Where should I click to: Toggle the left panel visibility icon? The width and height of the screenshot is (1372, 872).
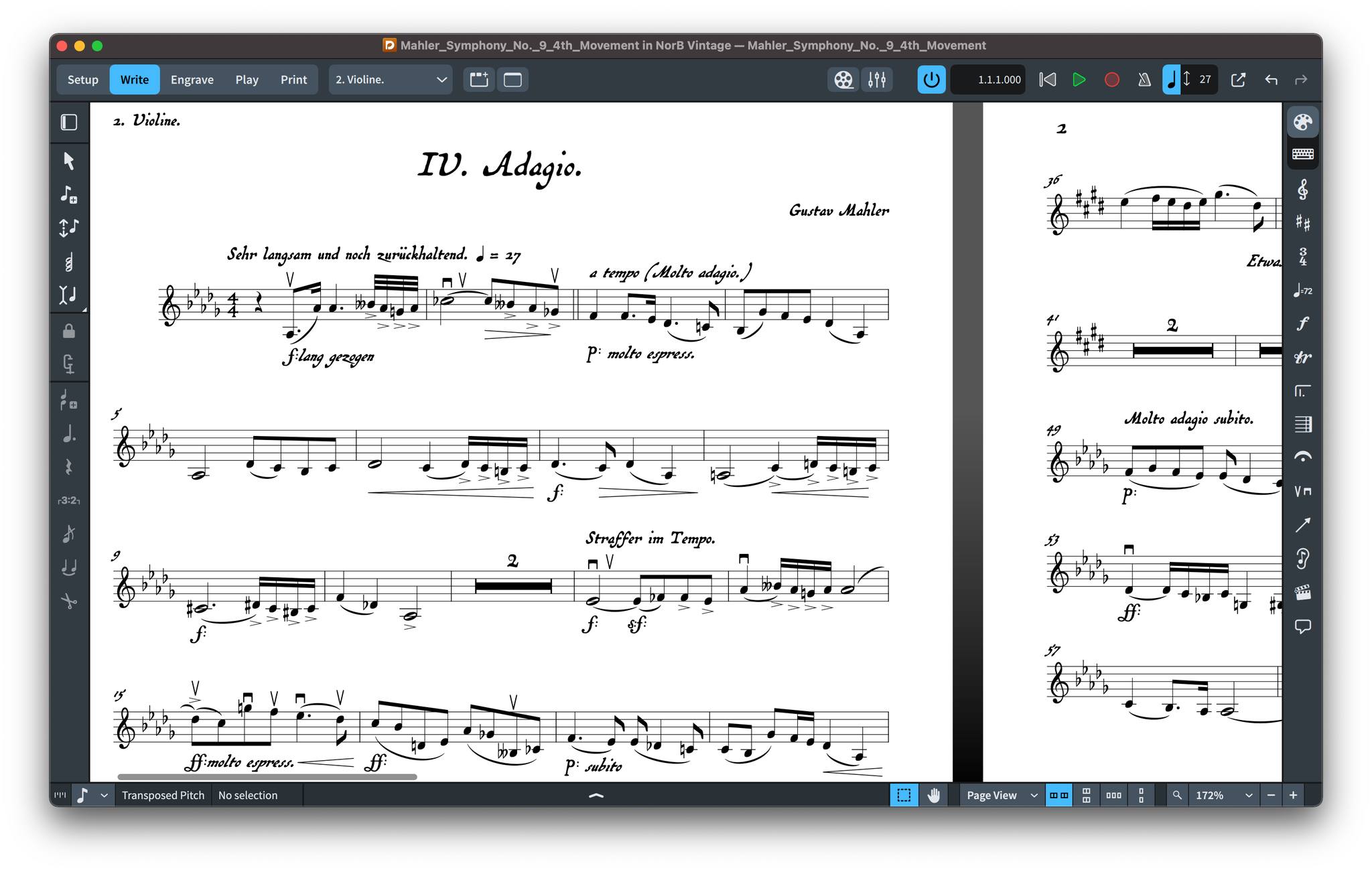pyautogui.click(x=69, y=123)
